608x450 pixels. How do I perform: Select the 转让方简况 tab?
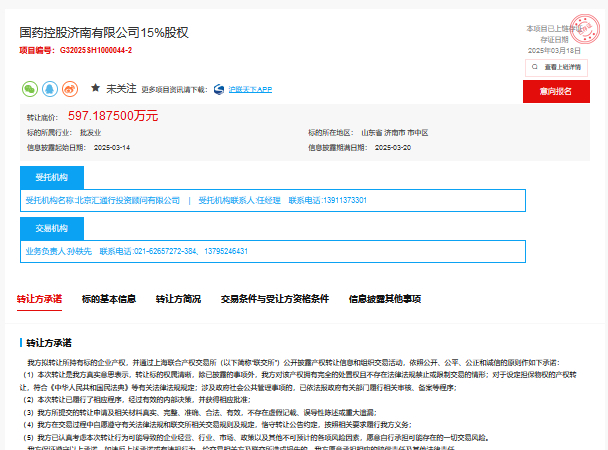(178, 299)
